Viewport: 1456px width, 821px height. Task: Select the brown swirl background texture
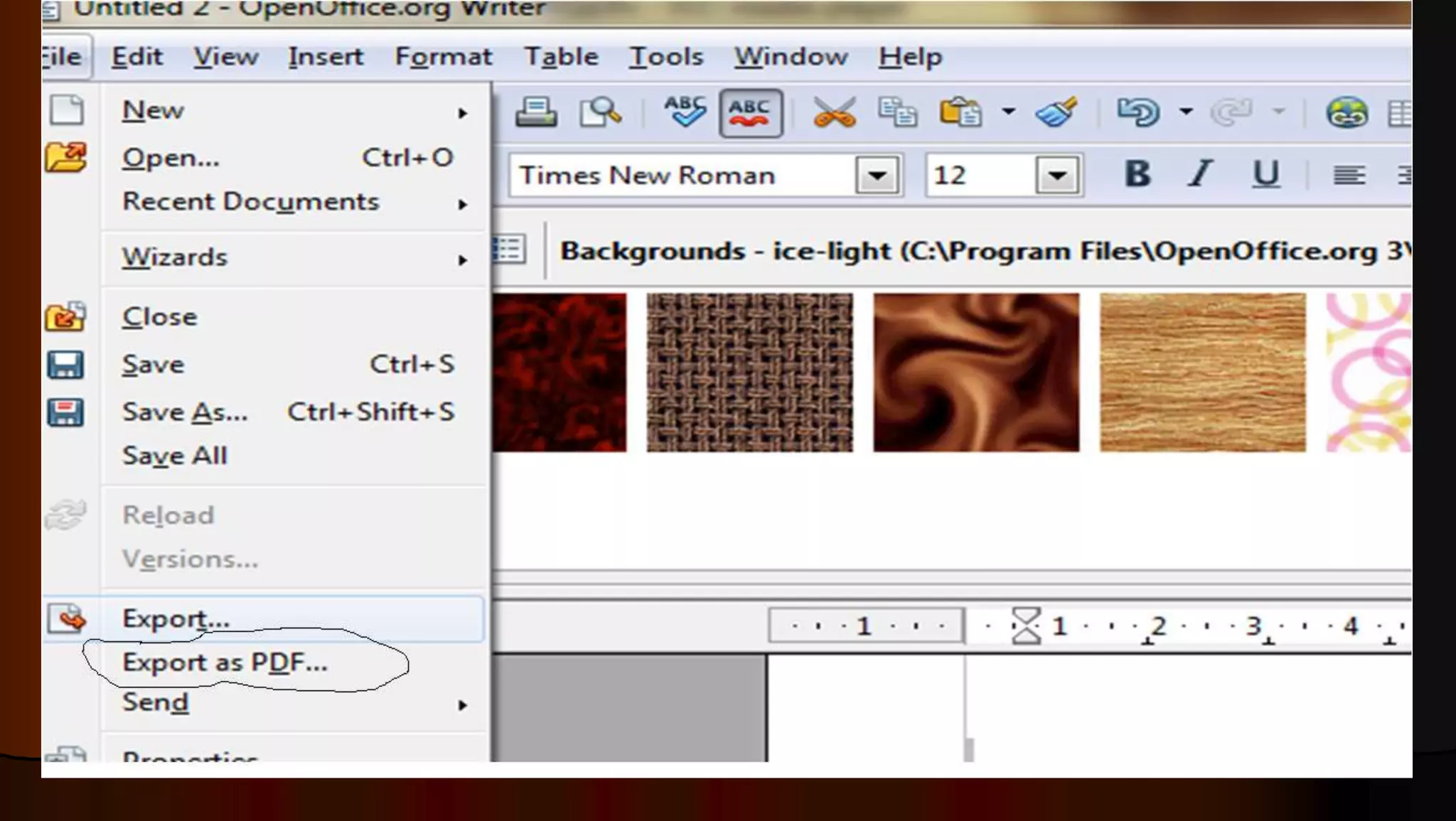(x=976, y=372)
